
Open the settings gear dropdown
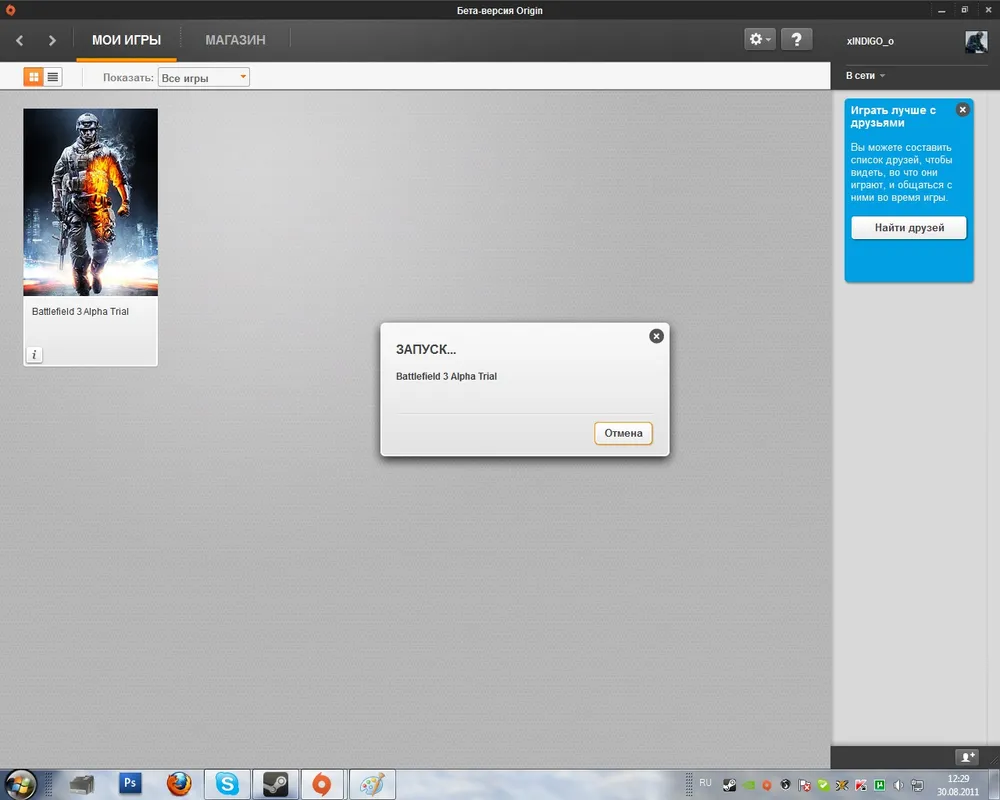(x=759, y=39)
